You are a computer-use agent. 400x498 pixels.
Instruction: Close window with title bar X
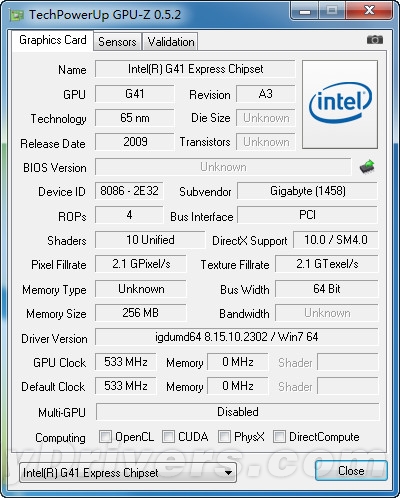pos(369,11)
